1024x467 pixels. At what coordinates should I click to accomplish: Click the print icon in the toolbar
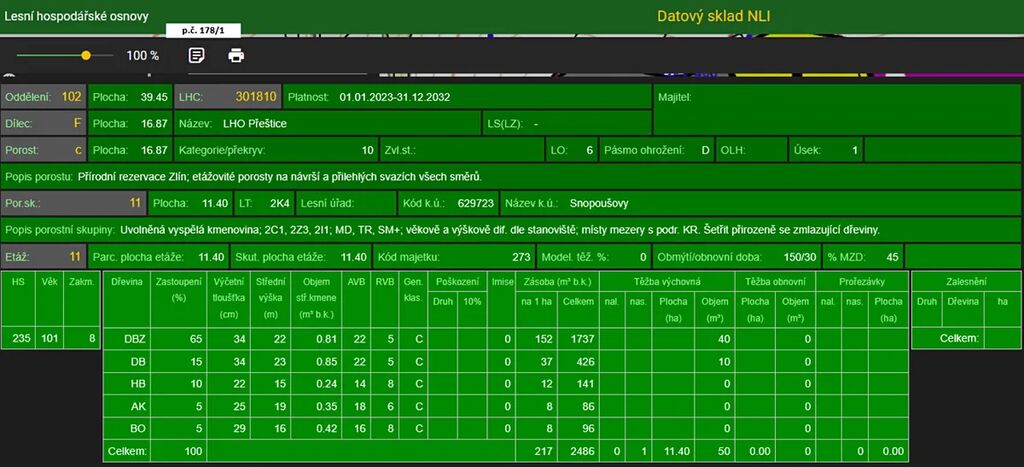pos(236,55)
